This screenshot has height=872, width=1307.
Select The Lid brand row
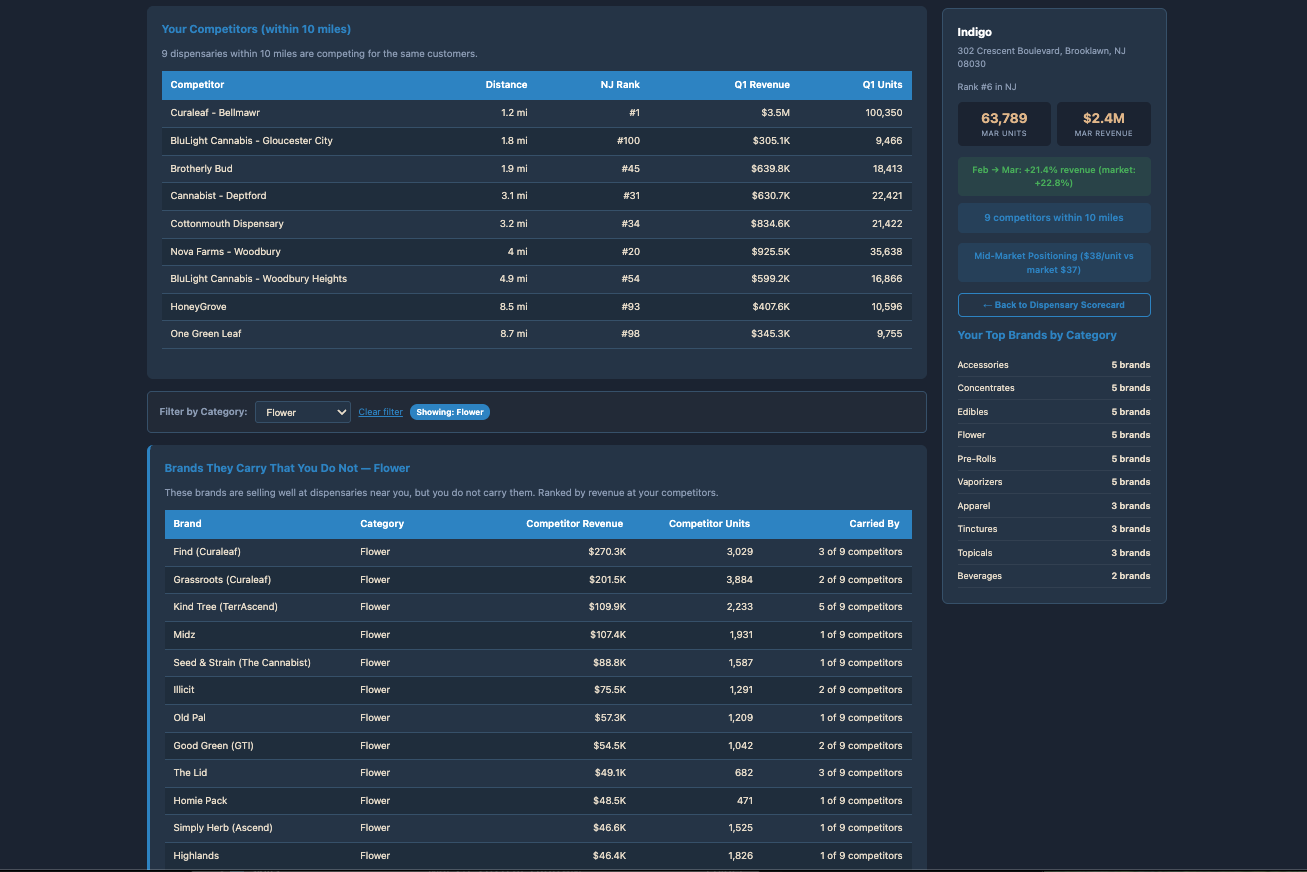(538, 773)
